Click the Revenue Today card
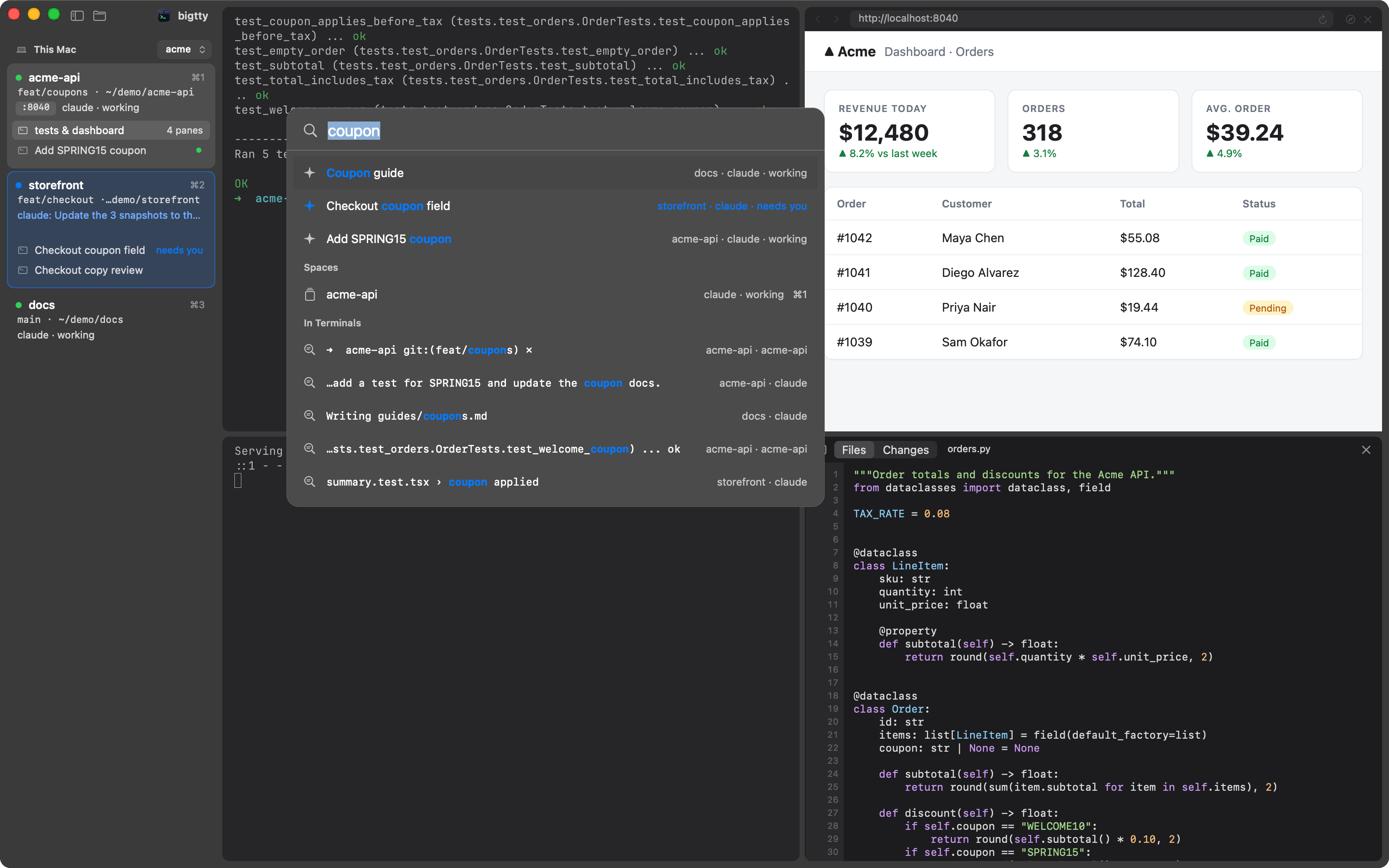 [909, 131]
